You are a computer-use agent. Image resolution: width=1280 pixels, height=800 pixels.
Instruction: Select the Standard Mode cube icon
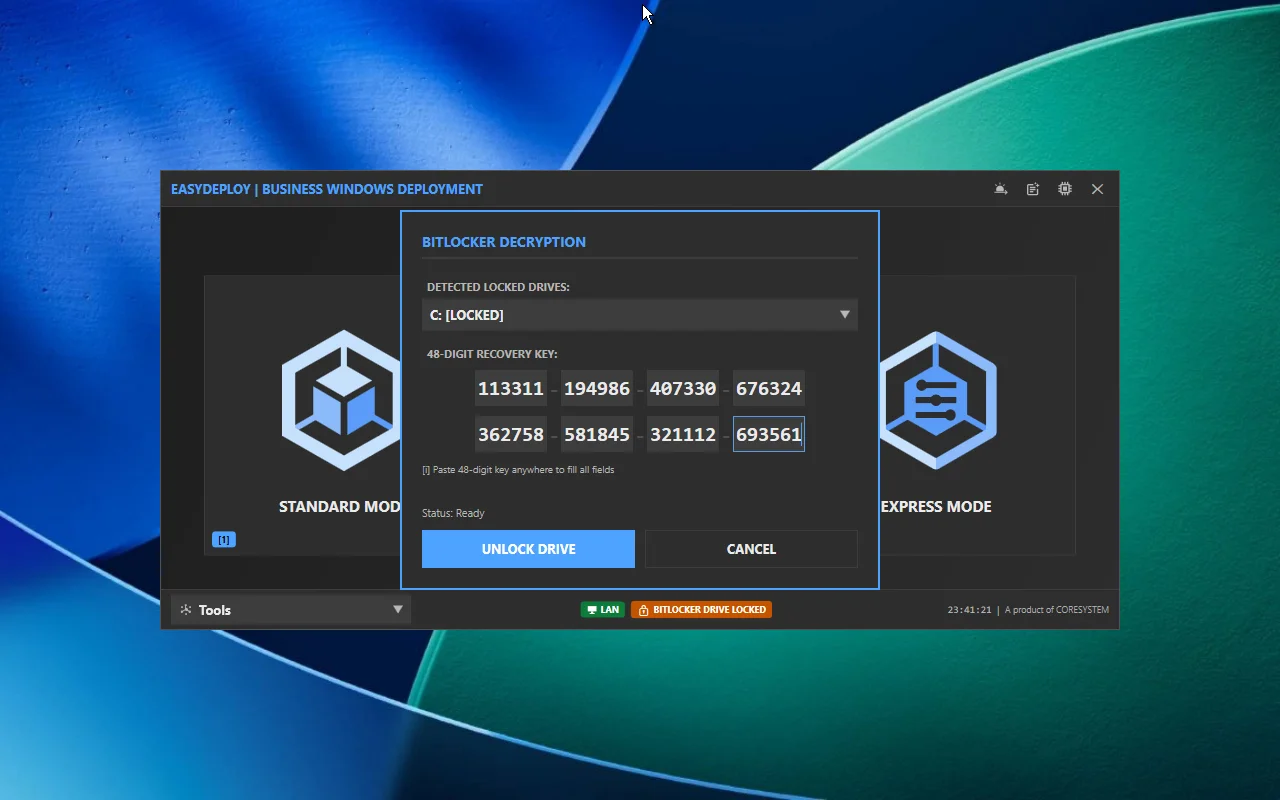pyautogui.click(x=343, y=400)
